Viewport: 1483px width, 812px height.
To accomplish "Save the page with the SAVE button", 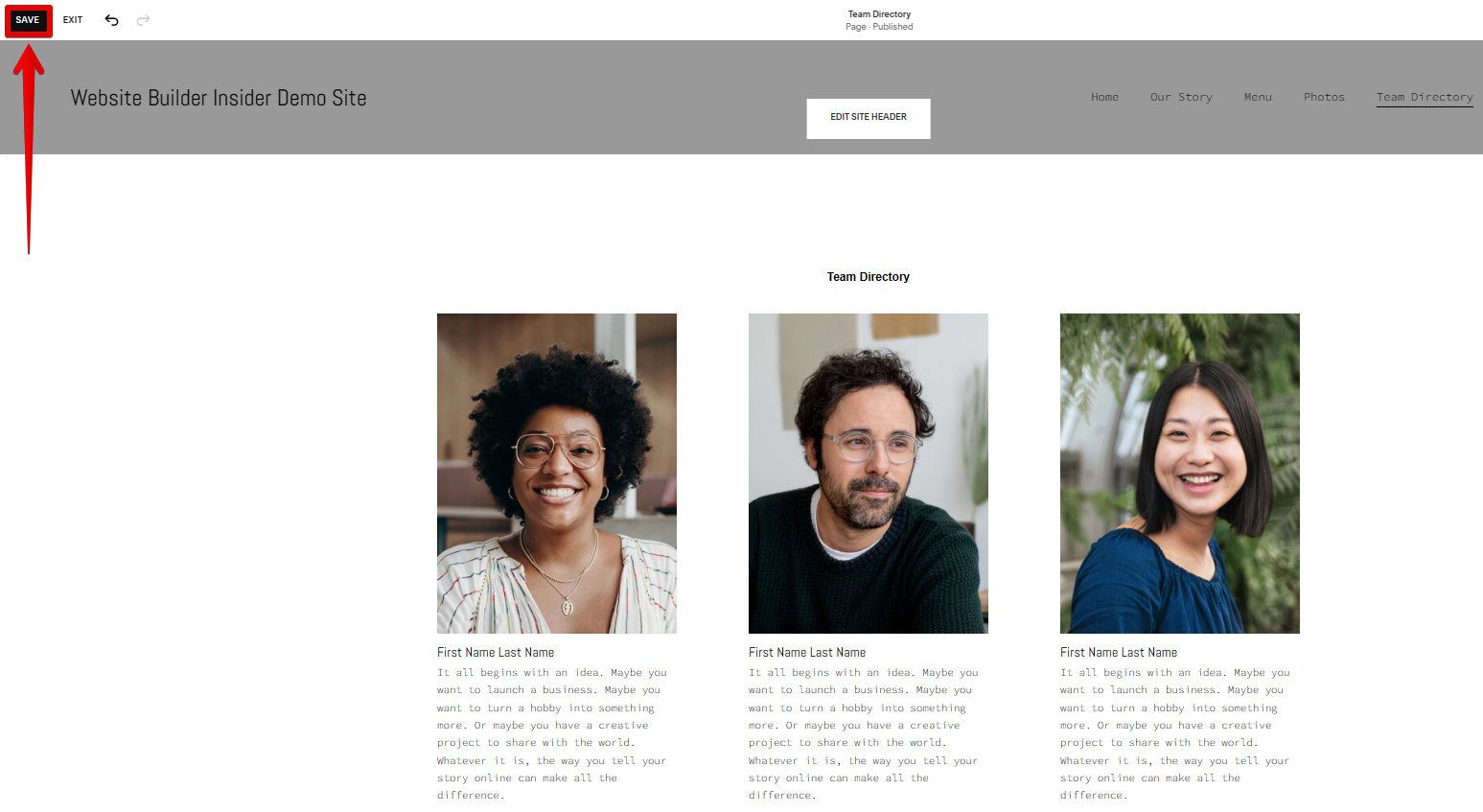I will [x=28, y=20].
